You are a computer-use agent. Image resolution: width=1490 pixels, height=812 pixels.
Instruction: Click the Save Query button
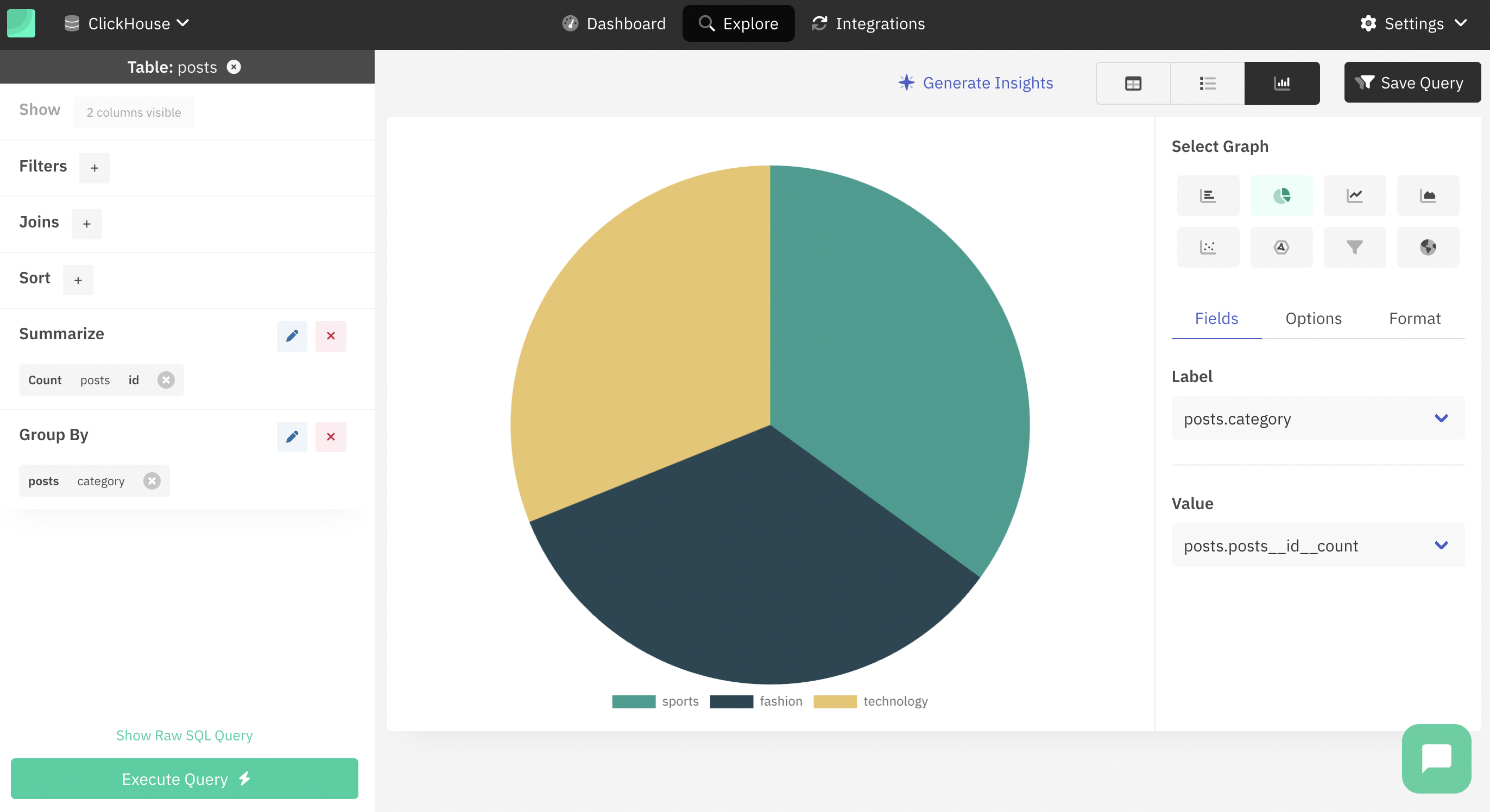(x=1410, y=83)
